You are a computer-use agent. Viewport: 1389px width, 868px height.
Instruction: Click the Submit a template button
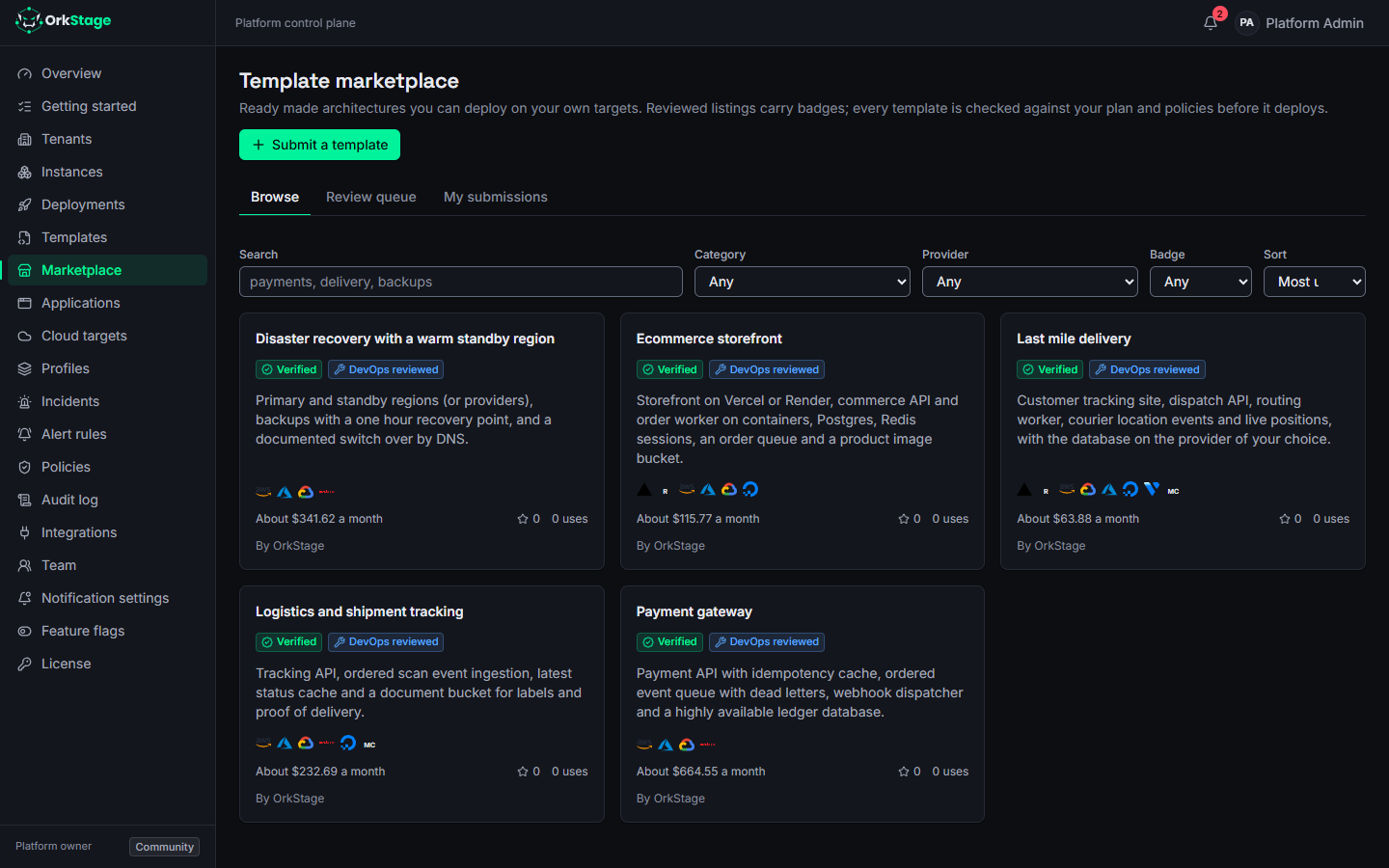pyautogui.click(x=319, y=145)
